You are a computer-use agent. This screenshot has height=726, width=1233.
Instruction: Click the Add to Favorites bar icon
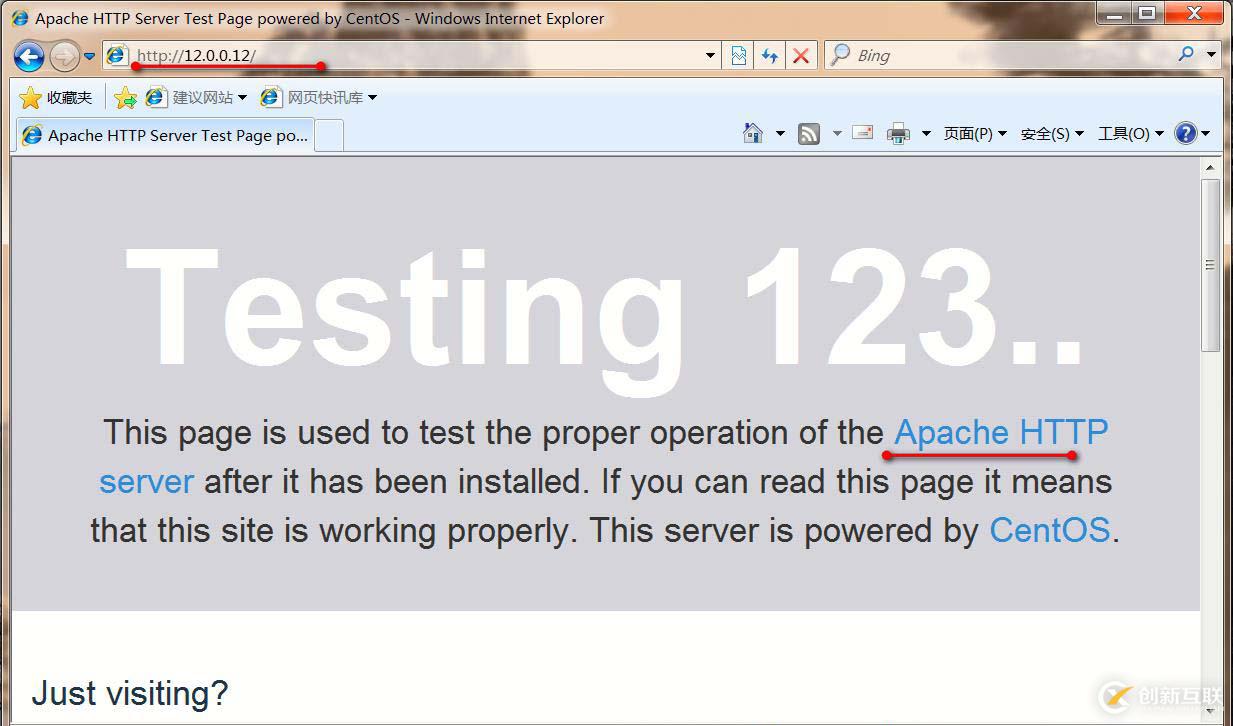point(125,97)
